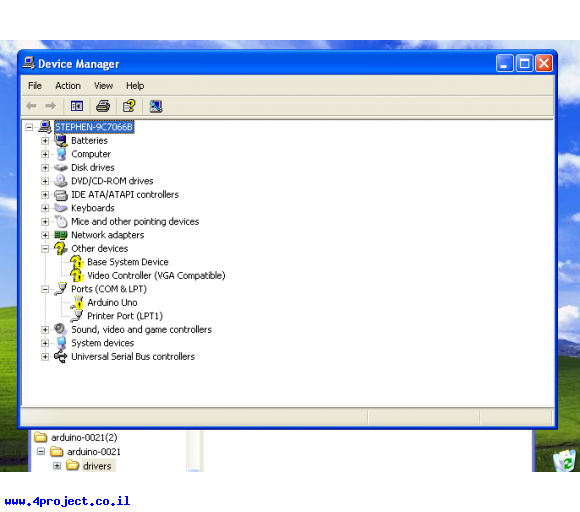The image size is (580, 512).
Task: Select the STEPHEN-9C7066B computer root node
Action: (94, 127)
